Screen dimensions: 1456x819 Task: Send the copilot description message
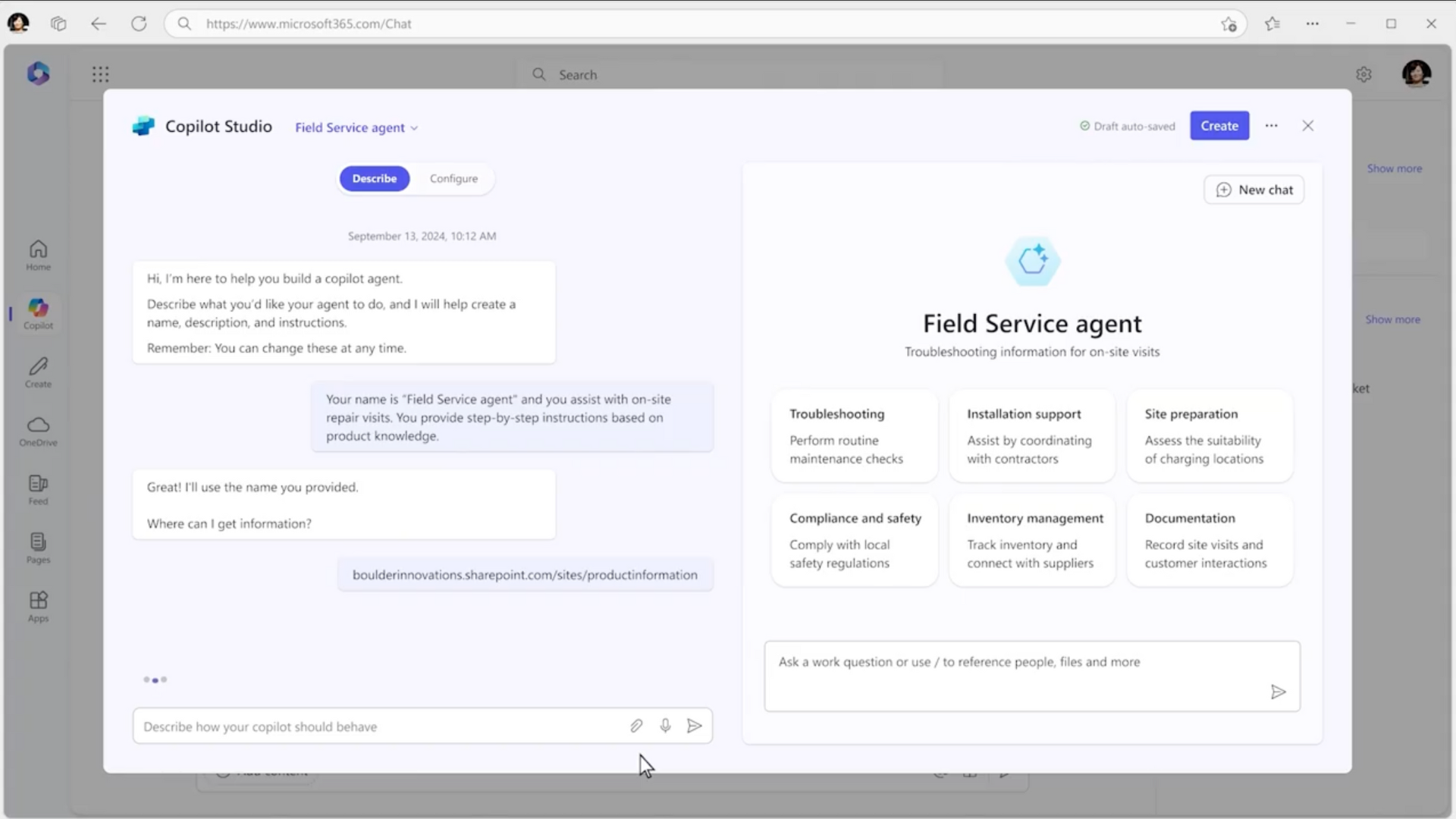(x=694, y=726)
